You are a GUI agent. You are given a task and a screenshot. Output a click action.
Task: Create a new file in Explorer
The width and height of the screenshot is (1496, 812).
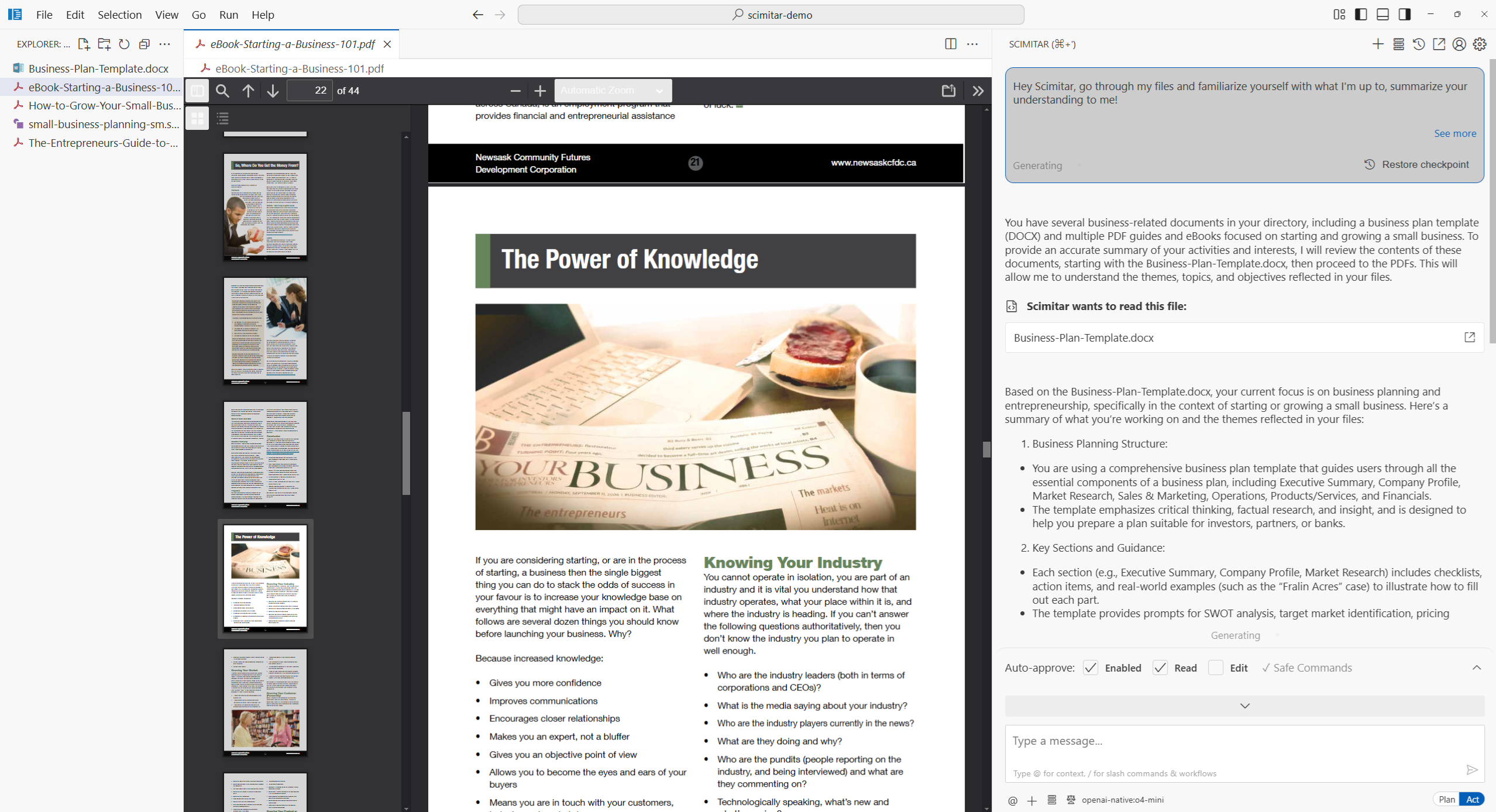coord(84,44)
